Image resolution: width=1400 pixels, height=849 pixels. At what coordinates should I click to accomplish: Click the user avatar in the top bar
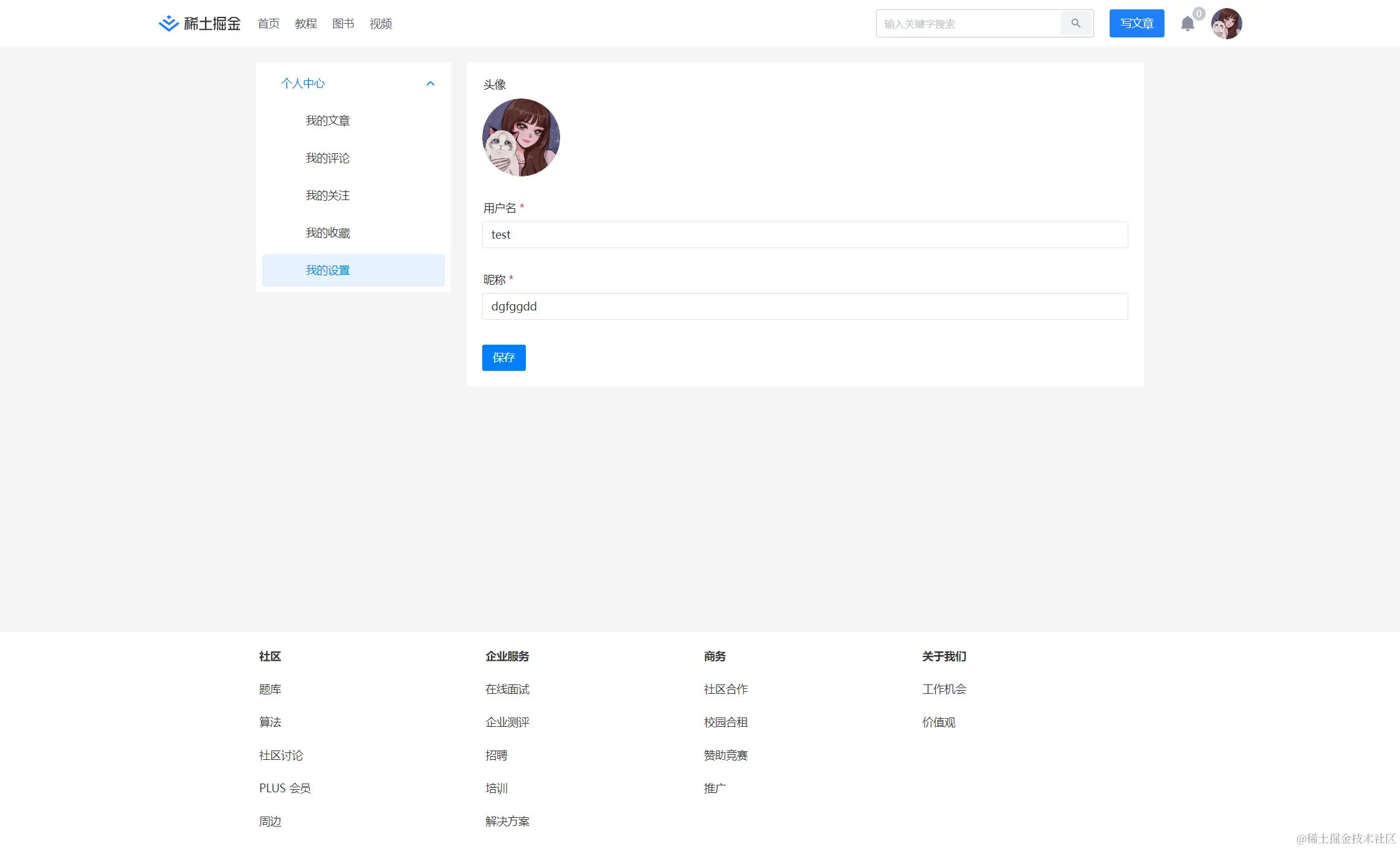[1226, 23]
